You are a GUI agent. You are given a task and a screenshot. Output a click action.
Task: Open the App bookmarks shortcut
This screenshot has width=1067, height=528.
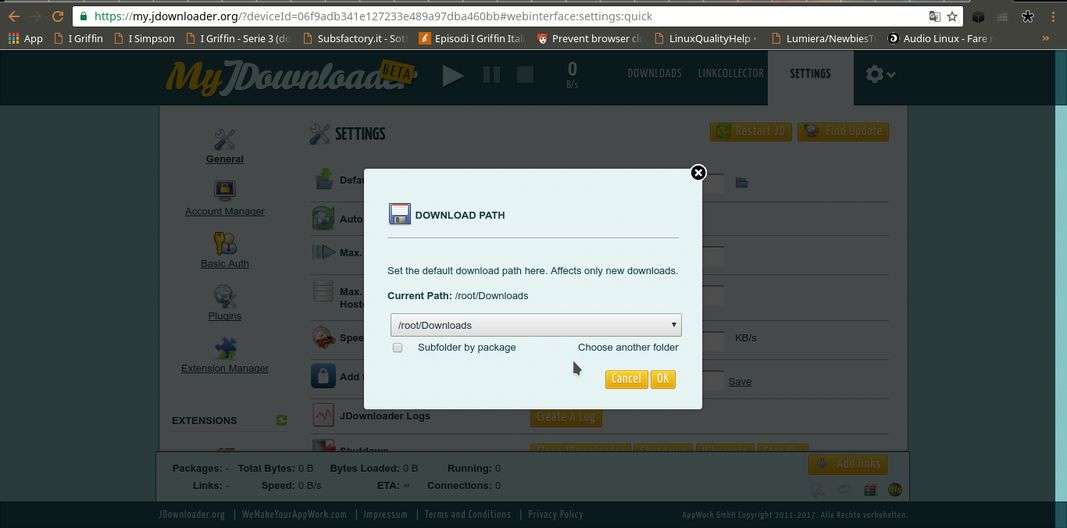(25, 39)
